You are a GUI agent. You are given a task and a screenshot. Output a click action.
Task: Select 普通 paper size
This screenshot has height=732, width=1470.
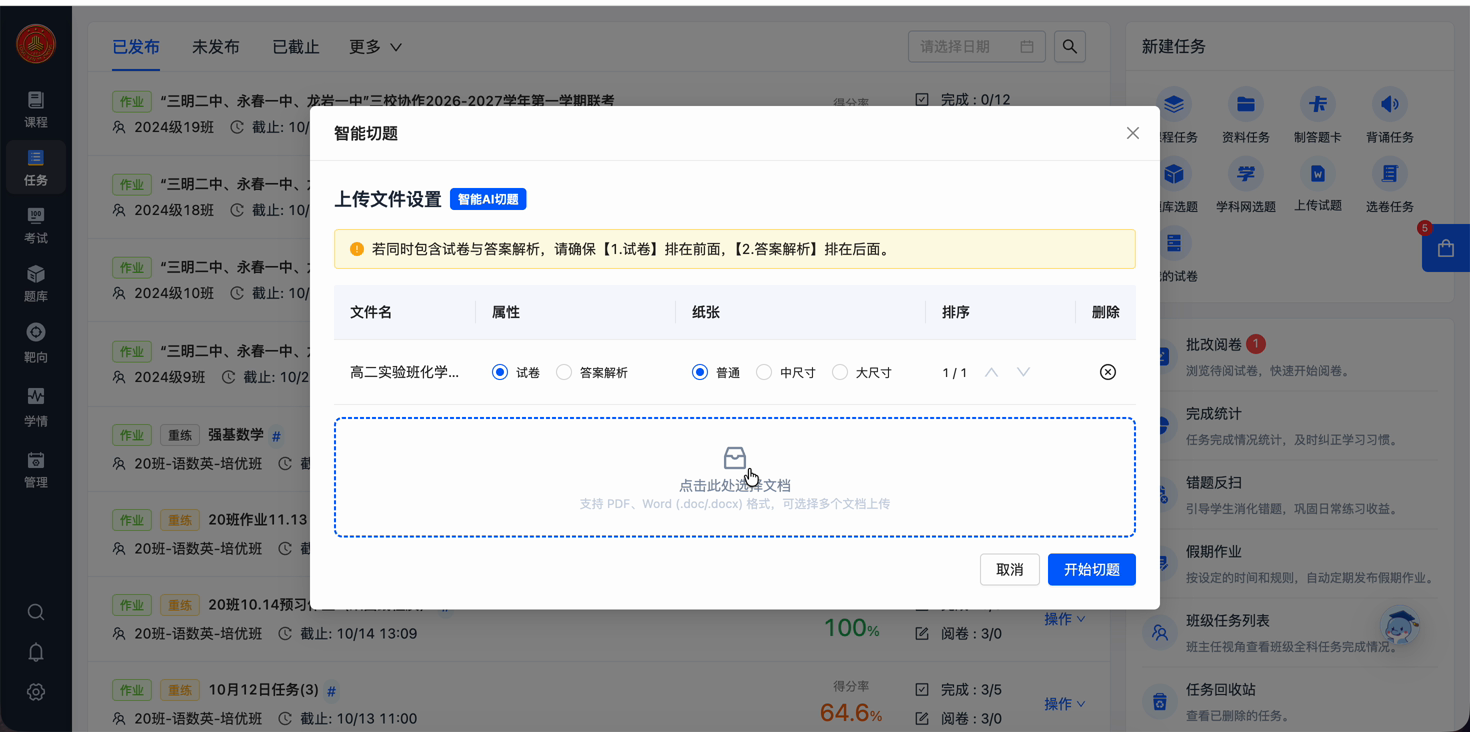click(700, 372)
